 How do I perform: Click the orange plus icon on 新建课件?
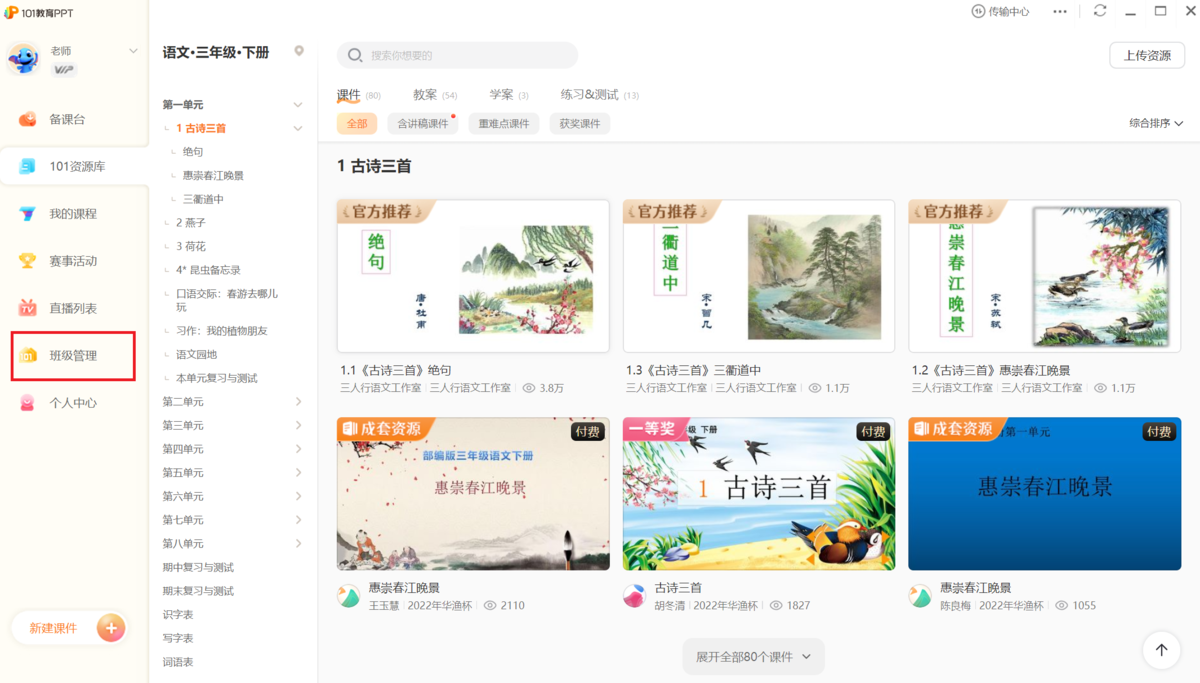(x=111, y=628)
